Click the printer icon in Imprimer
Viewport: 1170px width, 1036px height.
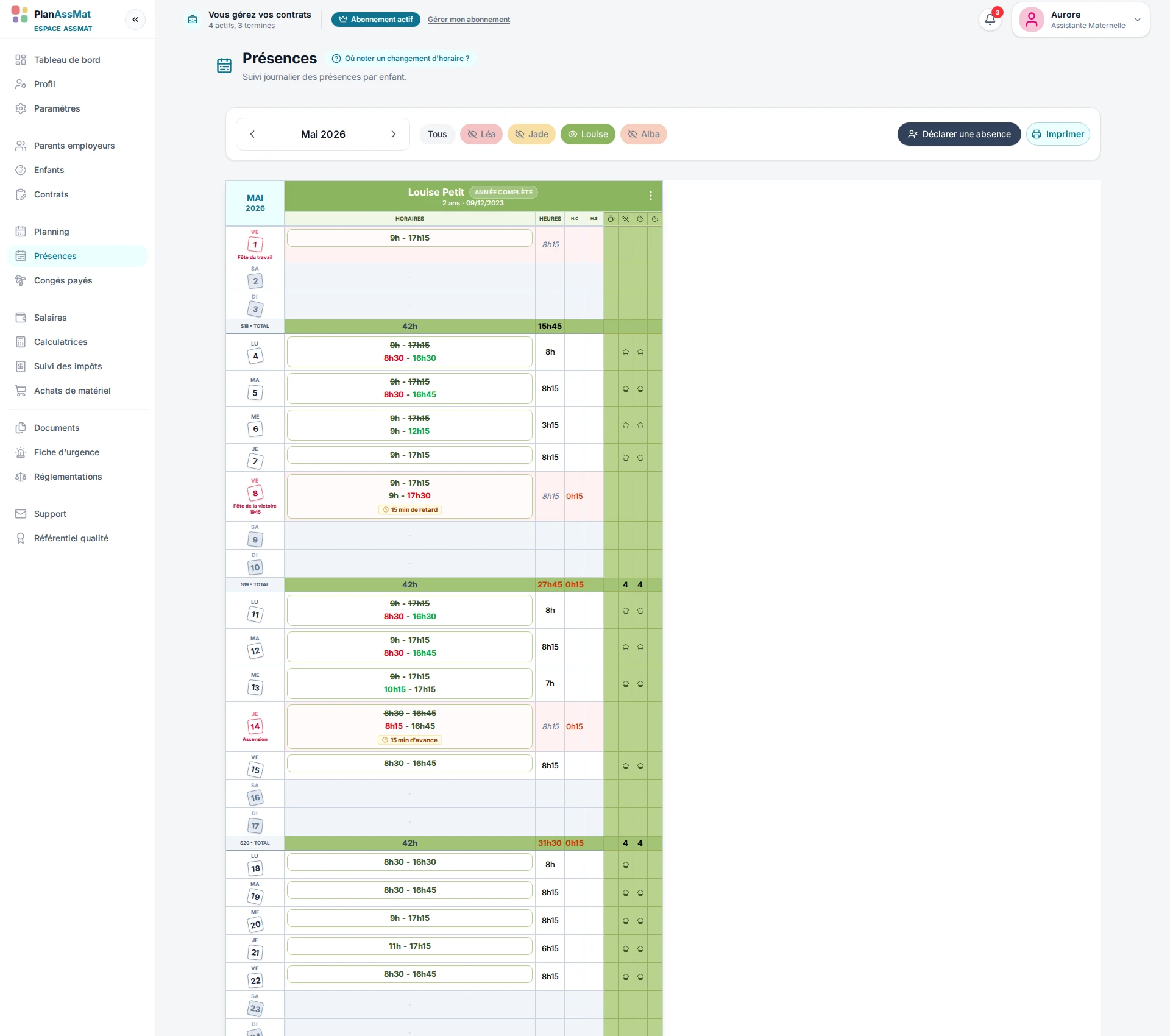[x=1037, y=134]
